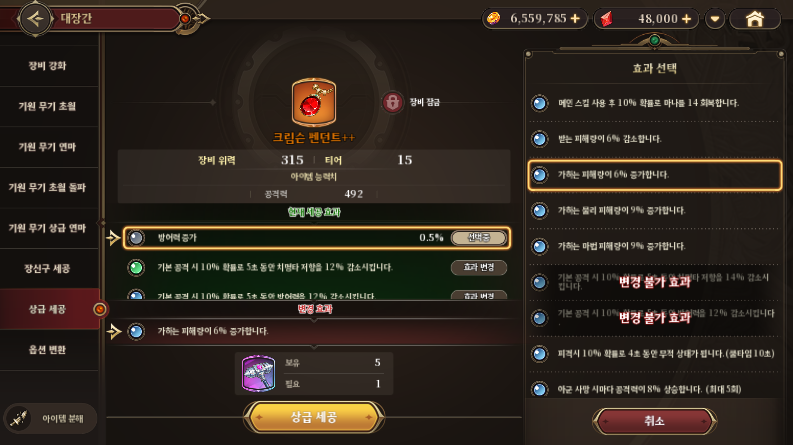The image size is (793, 445).
Task: Click 효과 변경 beside the 치명타 저항 effect
Action: 478,267
